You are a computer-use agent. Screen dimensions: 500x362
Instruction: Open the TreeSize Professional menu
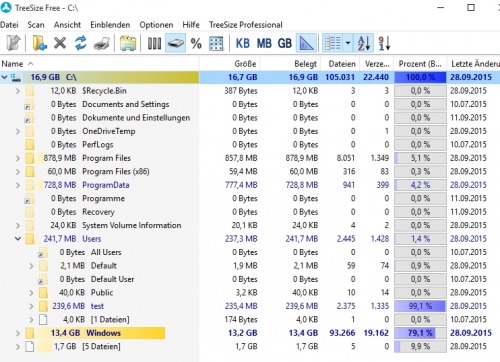click(x=246, y=25)
